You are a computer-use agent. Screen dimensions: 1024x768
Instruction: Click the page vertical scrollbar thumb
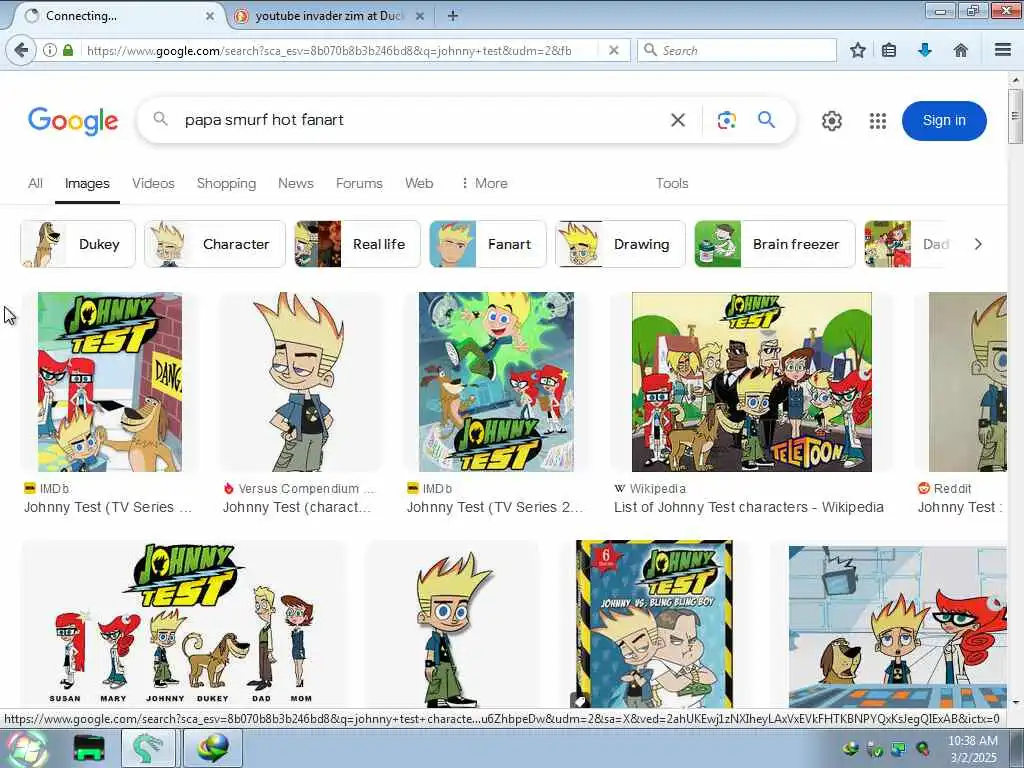click(x=1015, y=116)
